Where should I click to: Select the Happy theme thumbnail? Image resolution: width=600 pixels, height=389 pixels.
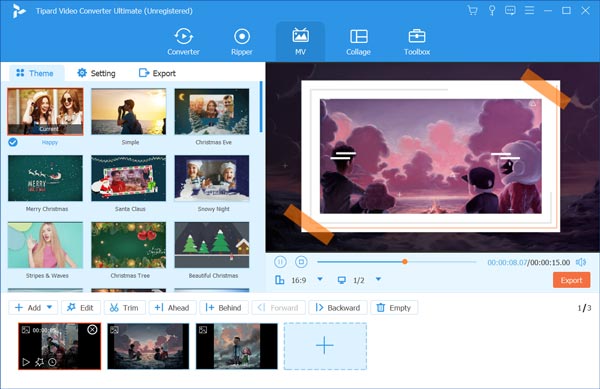click(45, 111)
